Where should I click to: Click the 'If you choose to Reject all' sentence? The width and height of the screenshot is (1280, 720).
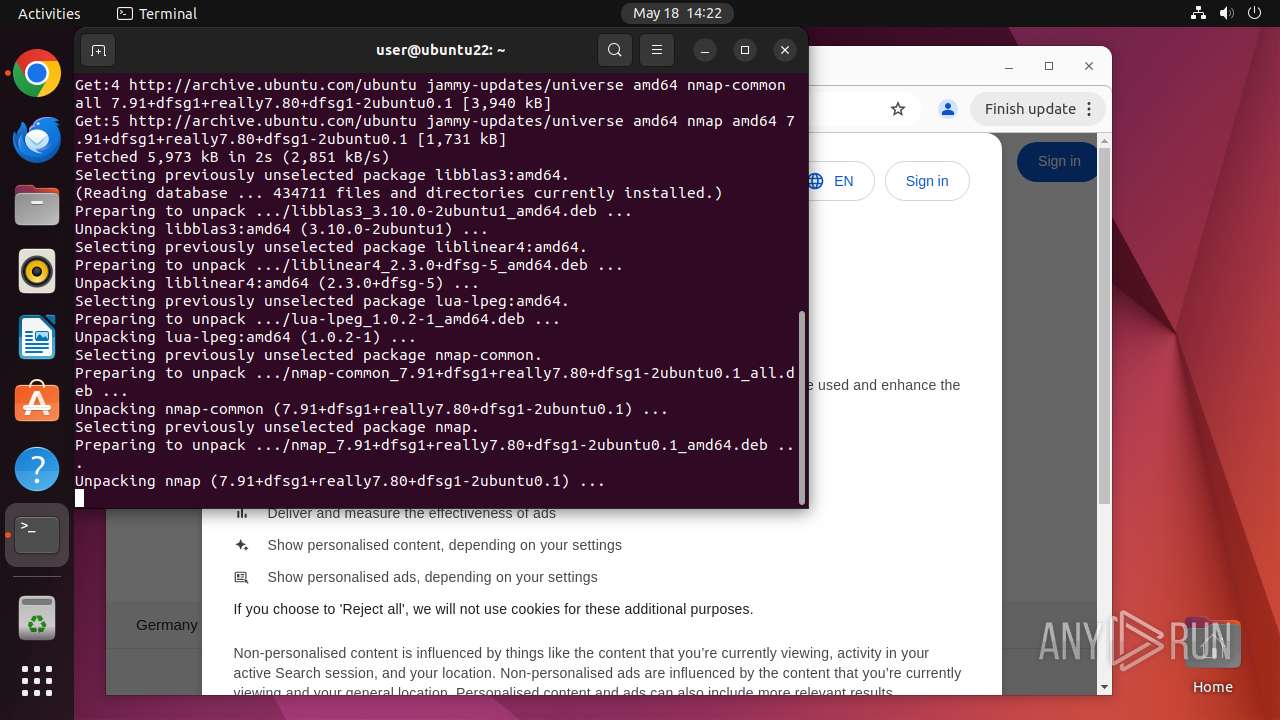pyautogui.click(x=493, y=609)
